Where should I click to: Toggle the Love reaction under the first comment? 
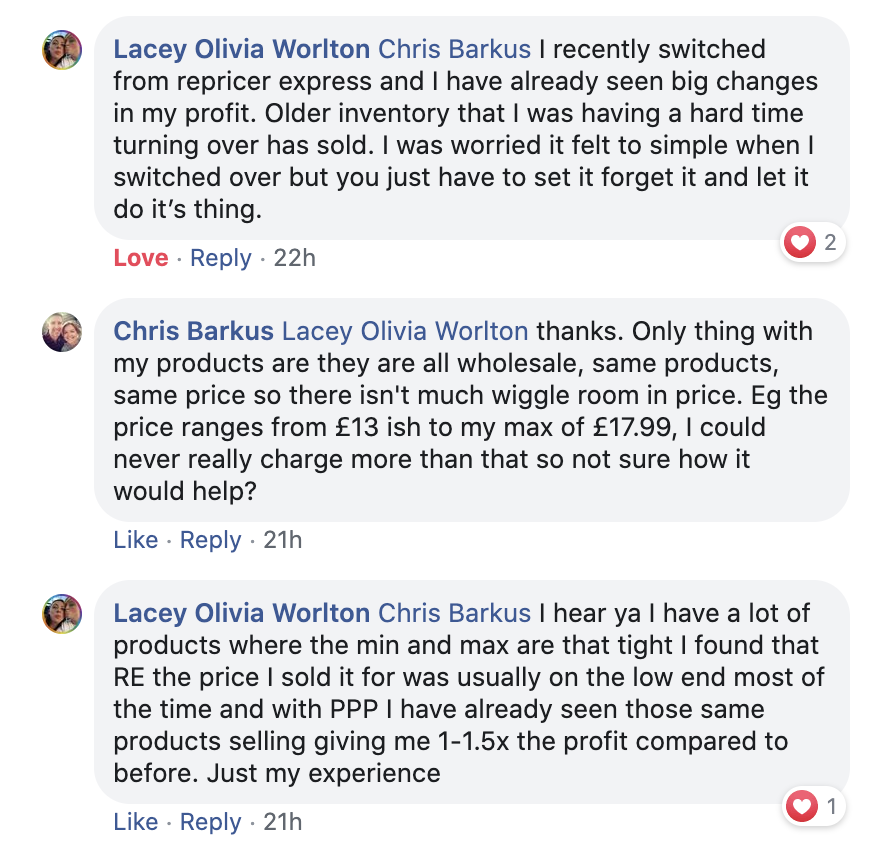click(140, 258)
